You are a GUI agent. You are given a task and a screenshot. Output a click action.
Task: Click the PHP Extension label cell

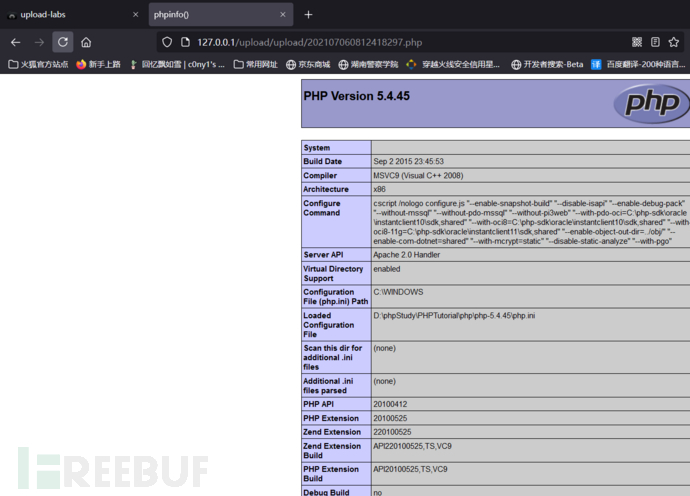(x=336, y=419)
